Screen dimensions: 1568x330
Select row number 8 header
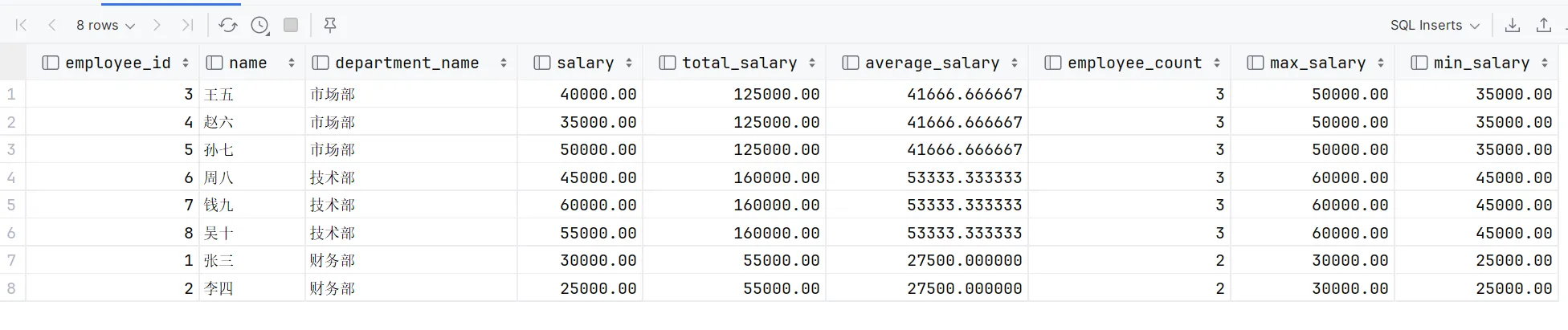tap(12, 288)
